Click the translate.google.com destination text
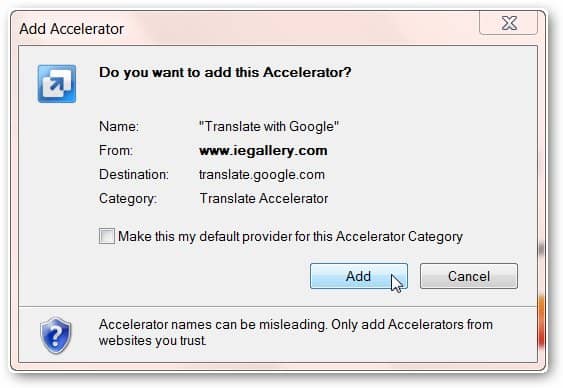The width and height of the screenshot is (563, 388). [x=262, y=175]
